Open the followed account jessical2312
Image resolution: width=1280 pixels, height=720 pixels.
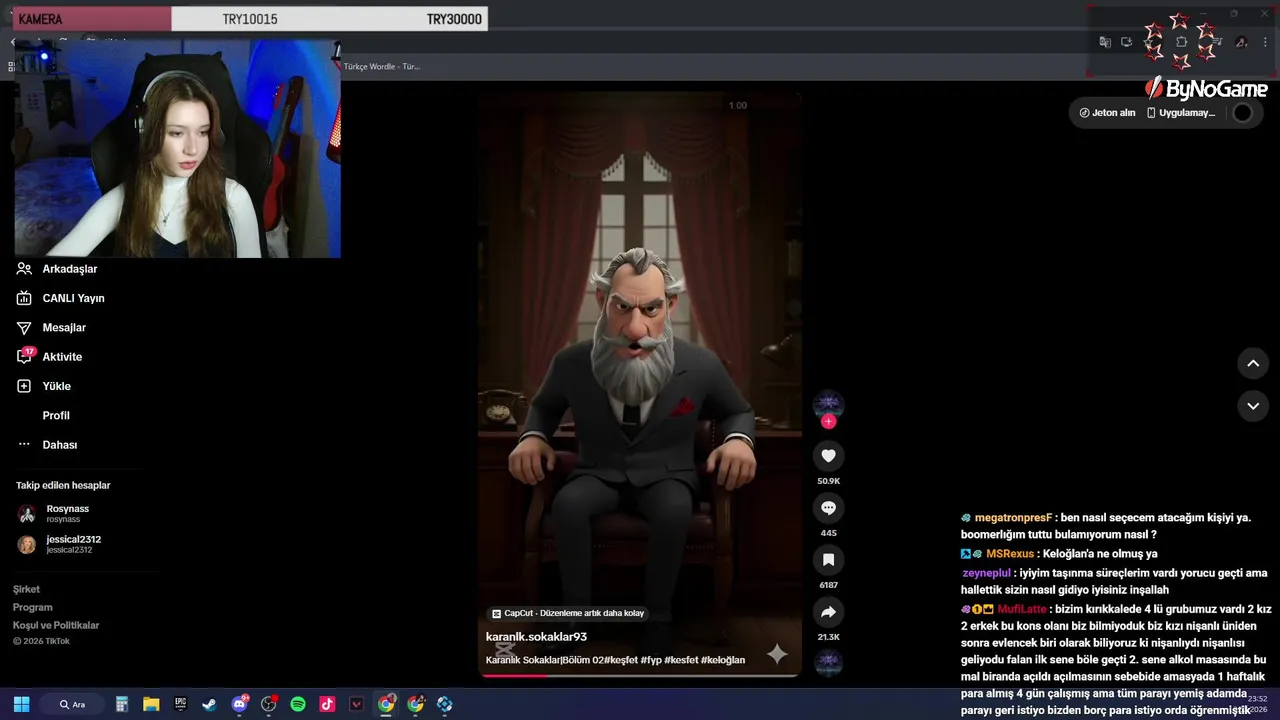pyautogui.click(x=60, y=544)
